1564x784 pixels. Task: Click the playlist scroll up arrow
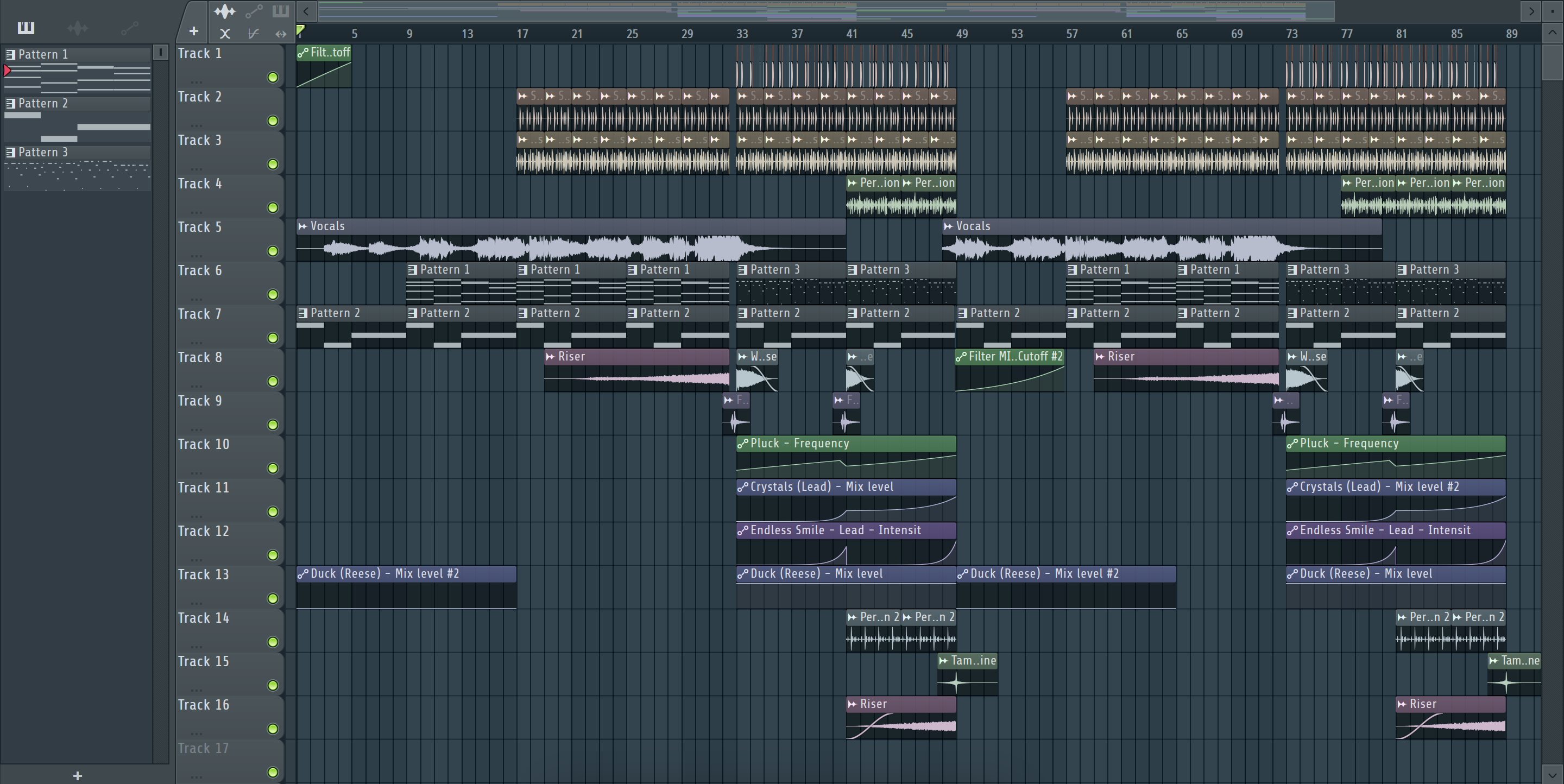click(x=1553, y=33)
